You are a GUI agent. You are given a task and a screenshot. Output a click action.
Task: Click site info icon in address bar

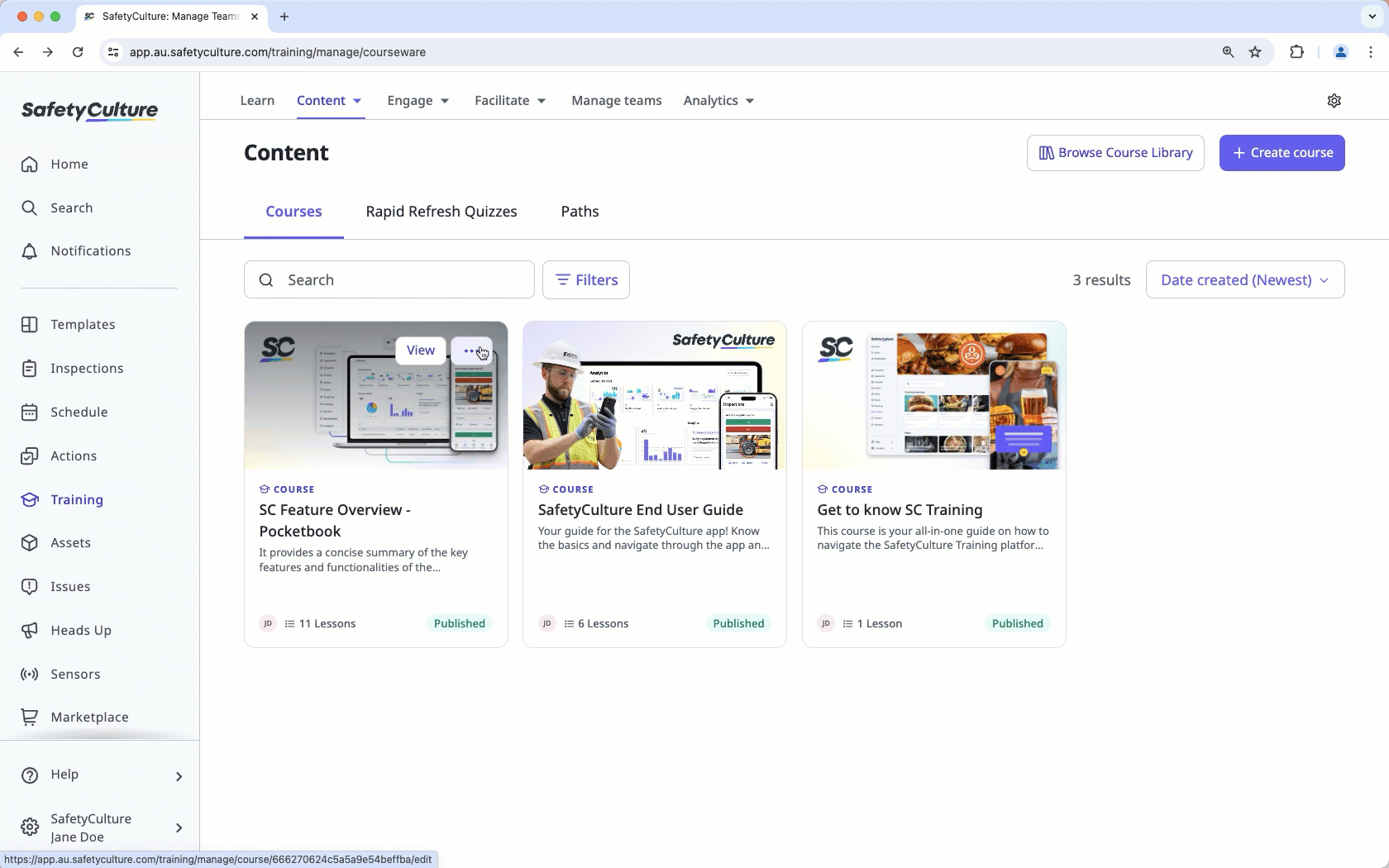[113, 52]
